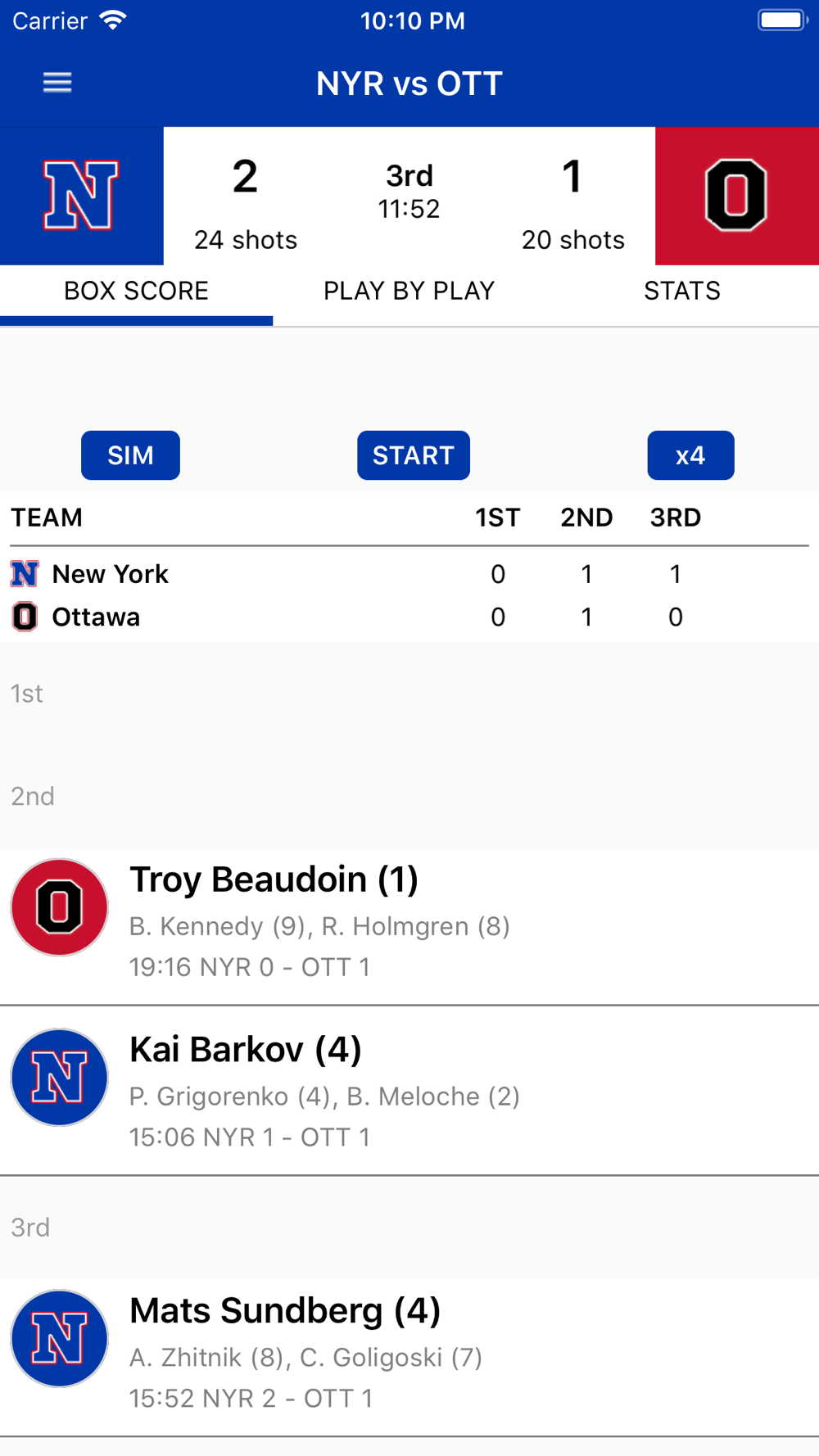
Task: Tap the New York row in score table
Action: click(409, 574)
